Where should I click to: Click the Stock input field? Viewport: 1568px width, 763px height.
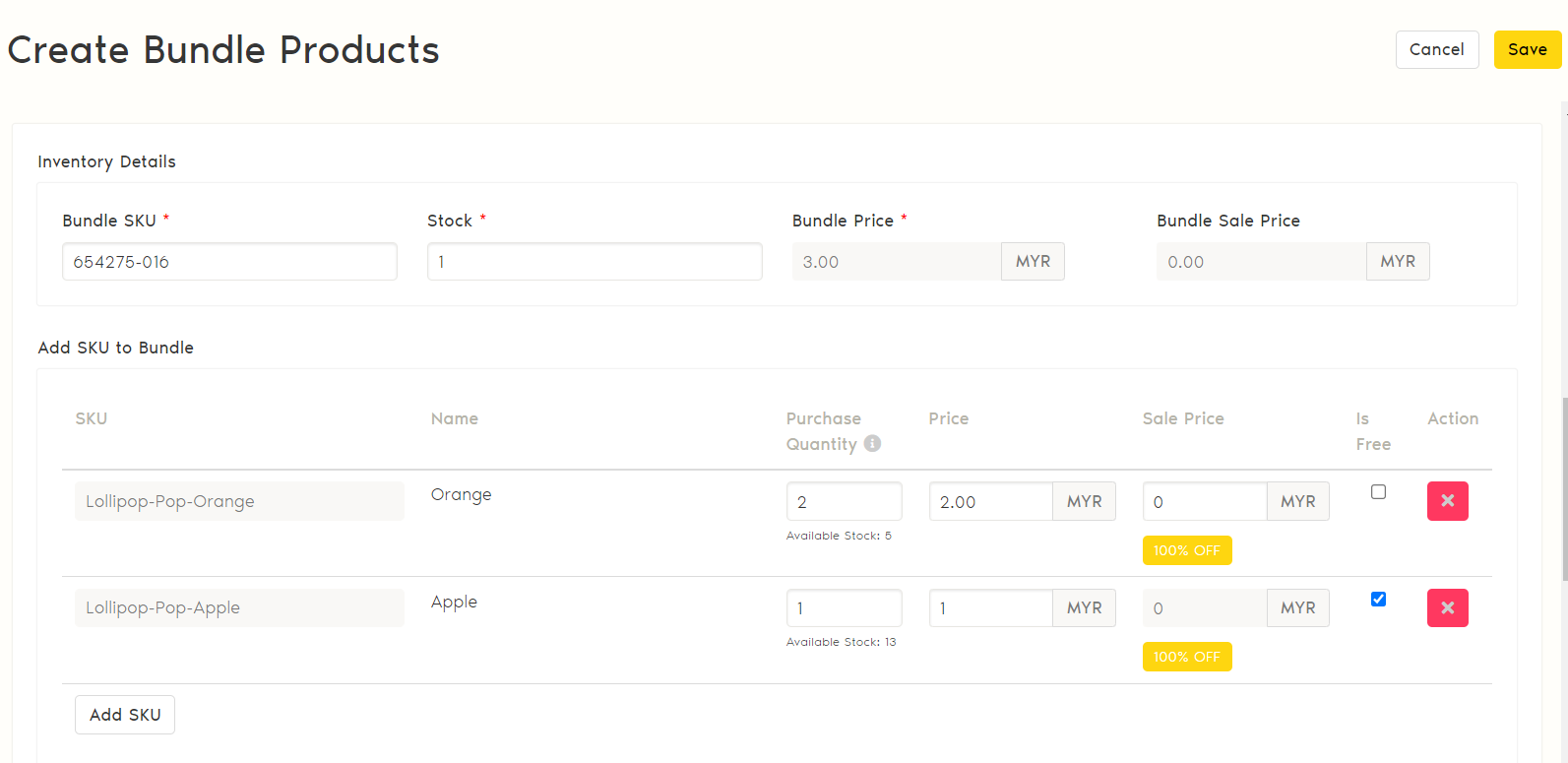pos(595,262)
